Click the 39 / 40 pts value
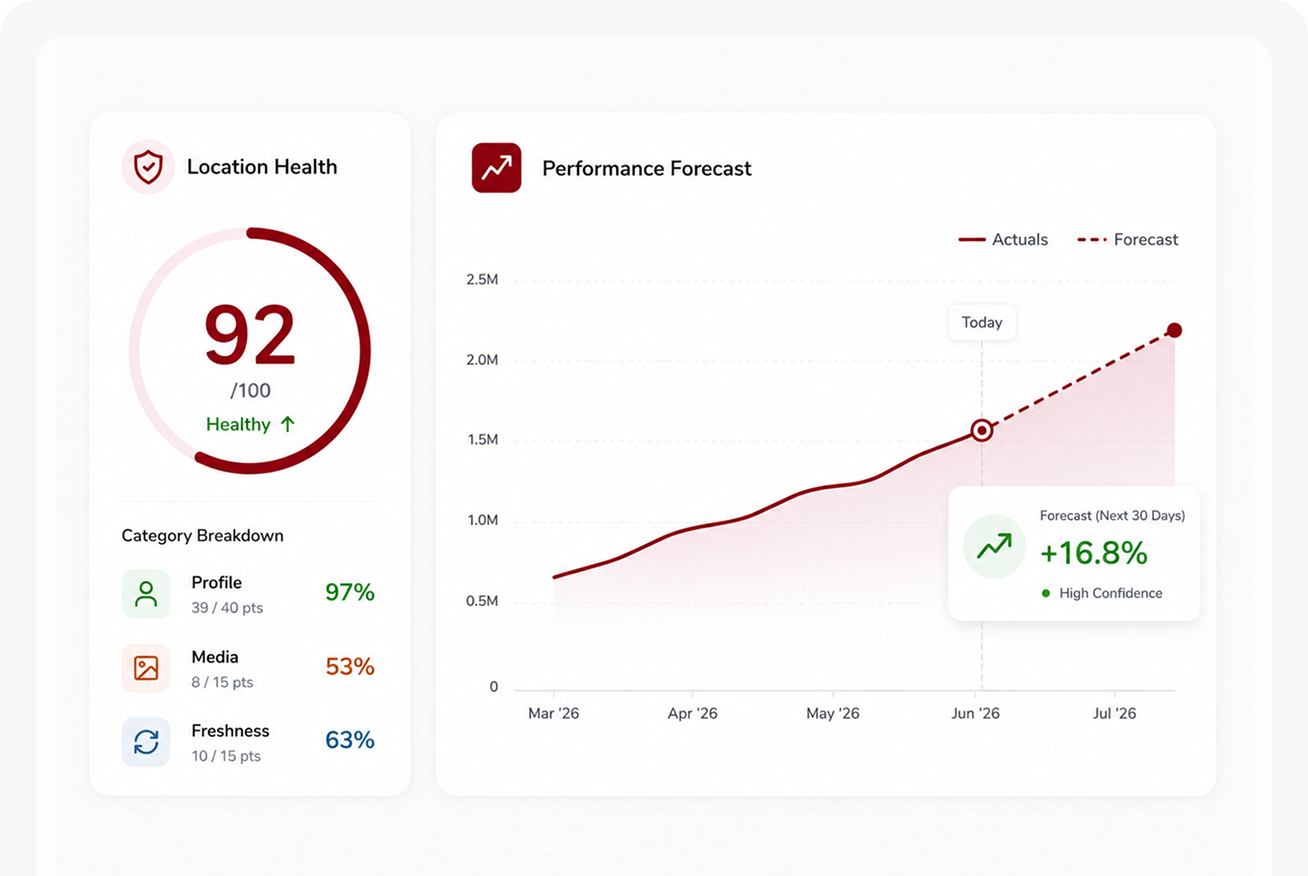The width and height of the screenshot is (1308, 876). coord(227,608)
